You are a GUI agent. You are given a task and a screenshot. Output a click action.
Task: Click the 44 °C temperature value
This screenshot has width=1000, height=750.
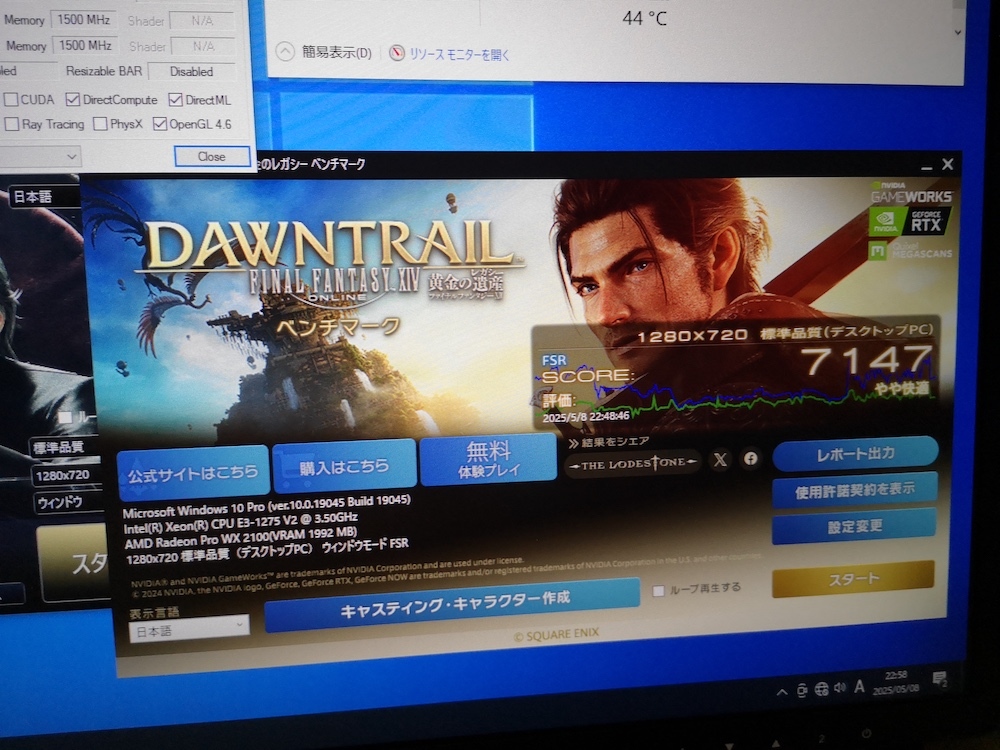644,18
